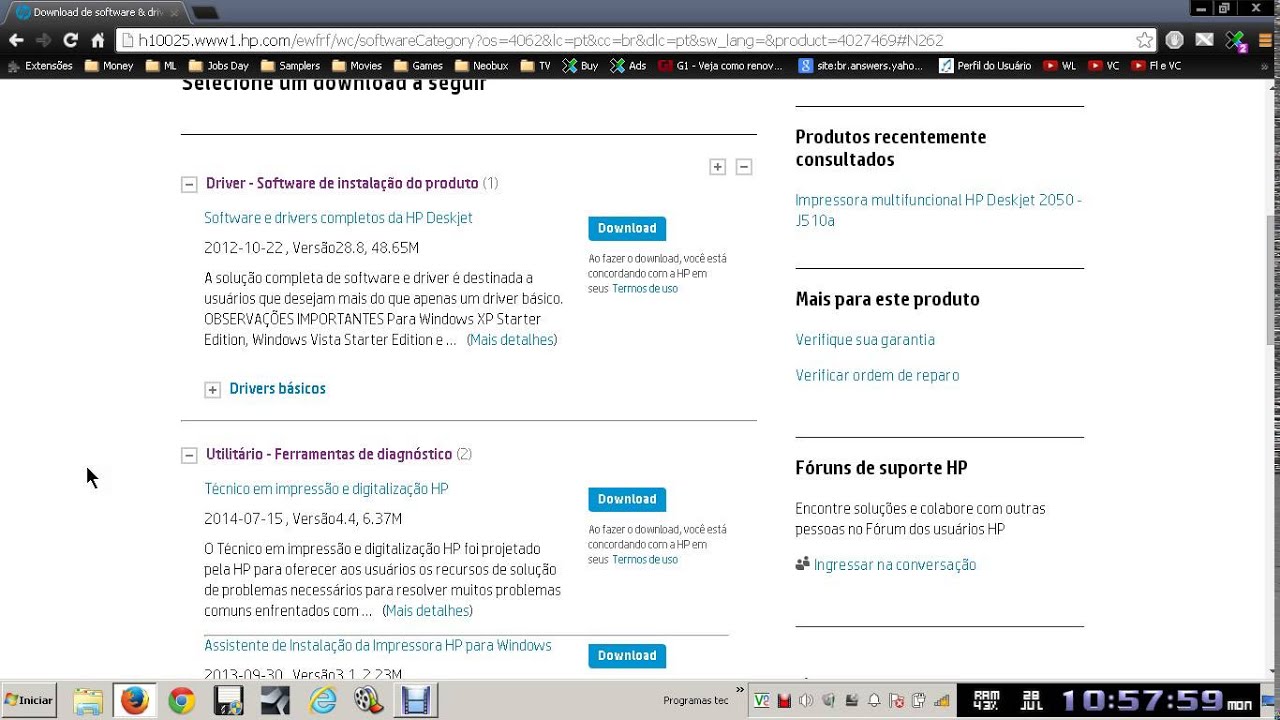This screenshot has width=1280, height=720.
Task: Go back using the browser back arrow
Action: (16, 41)
